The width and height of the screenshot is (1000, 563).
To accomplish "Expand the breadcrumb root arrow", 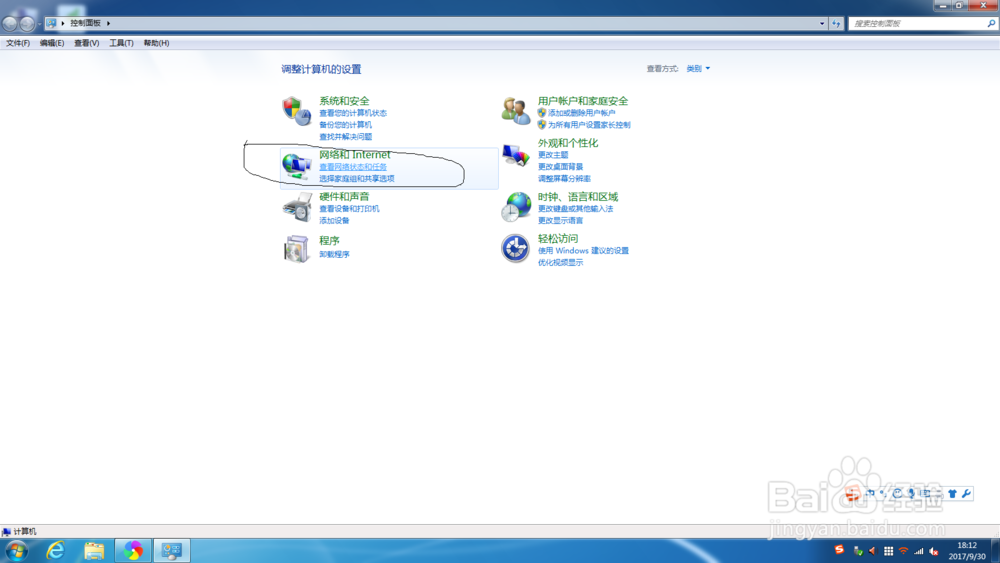I will click(x=62, y=23).
